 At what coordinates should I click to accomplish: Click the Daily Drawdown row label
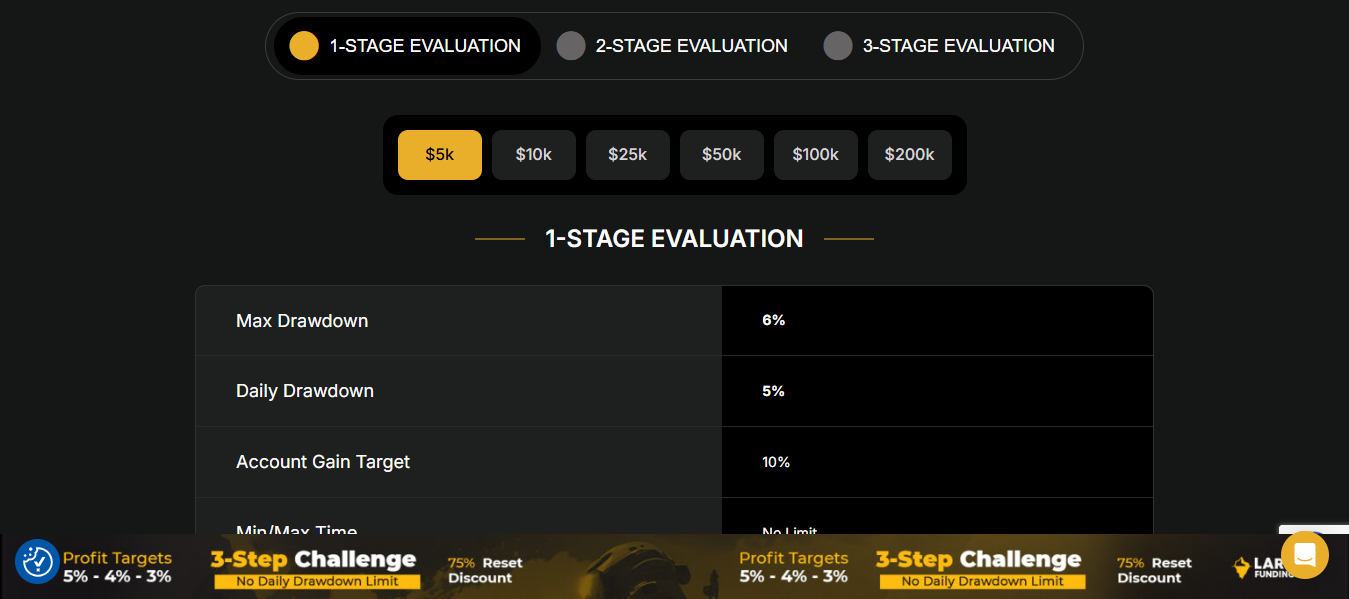click(x=305, y=391)
